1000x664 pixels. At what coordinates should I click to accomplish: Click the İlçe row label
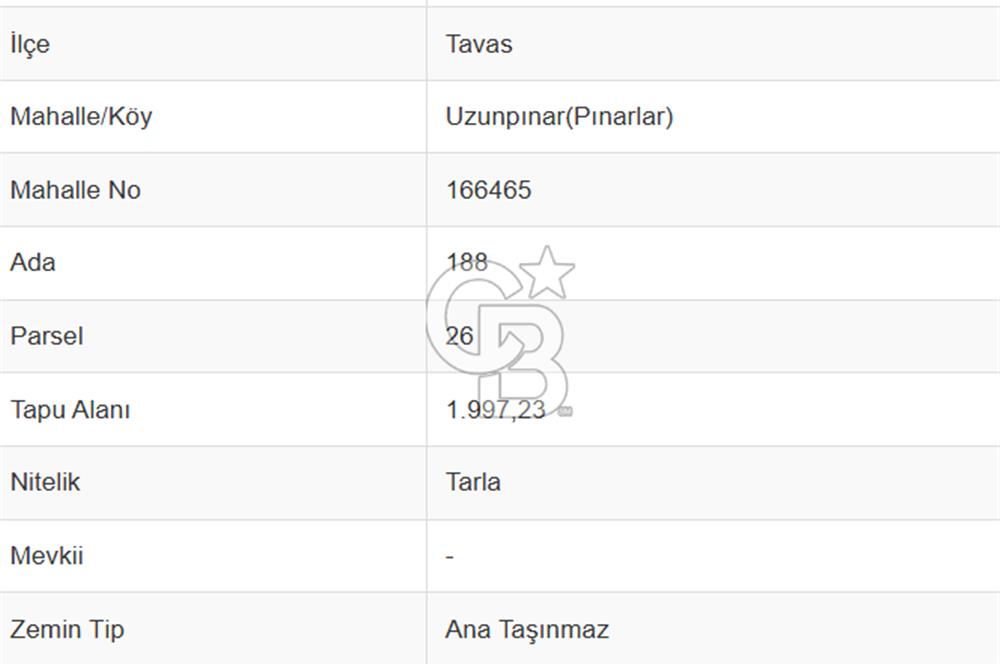pos(30,44)
